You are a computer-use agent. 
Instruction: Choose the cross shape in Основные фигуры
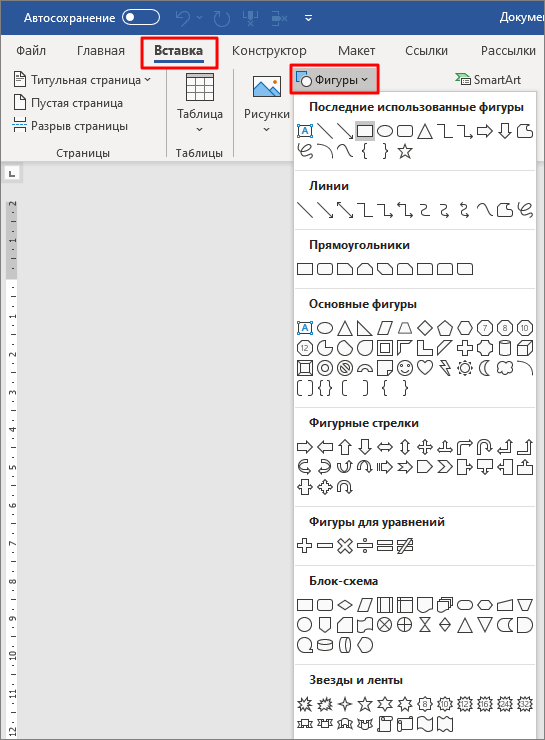465,348
